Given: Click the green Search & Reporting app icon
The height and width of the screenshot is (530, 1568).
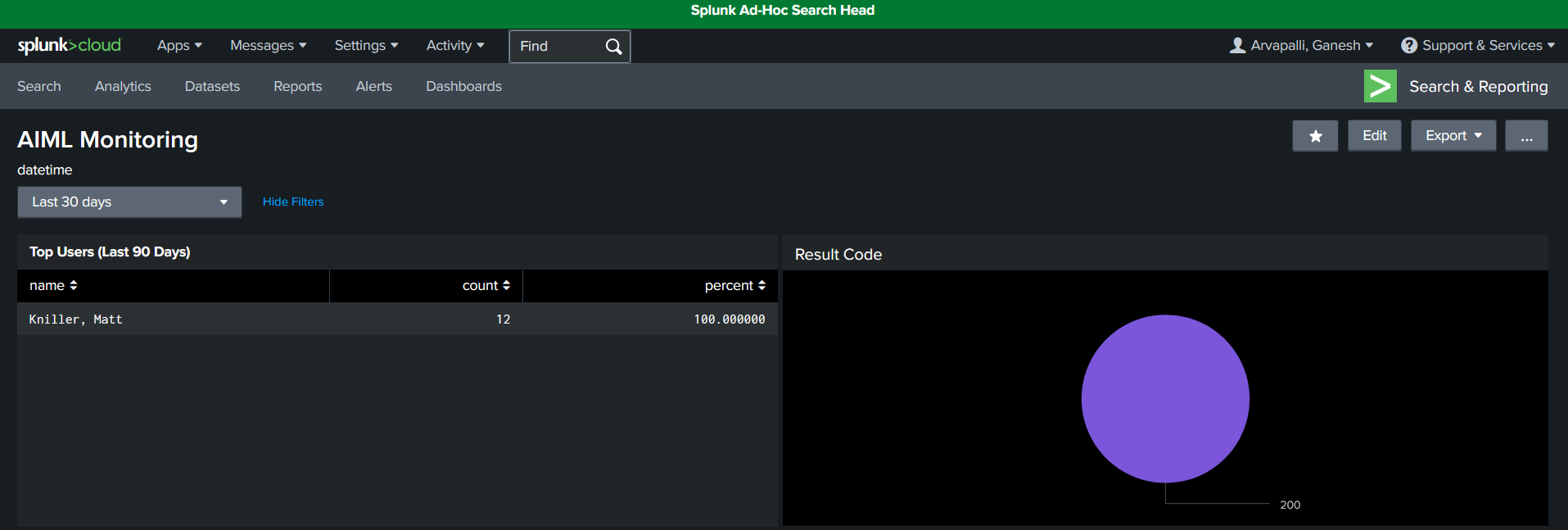Looking at the screenshot, I should click(1380, 86).
